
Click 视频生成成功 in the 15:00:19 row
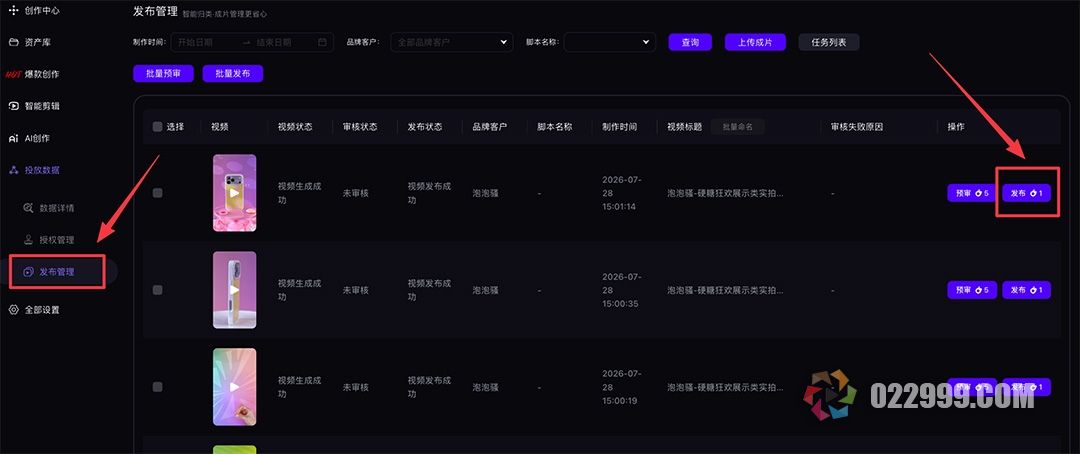[x=300, y=387]
